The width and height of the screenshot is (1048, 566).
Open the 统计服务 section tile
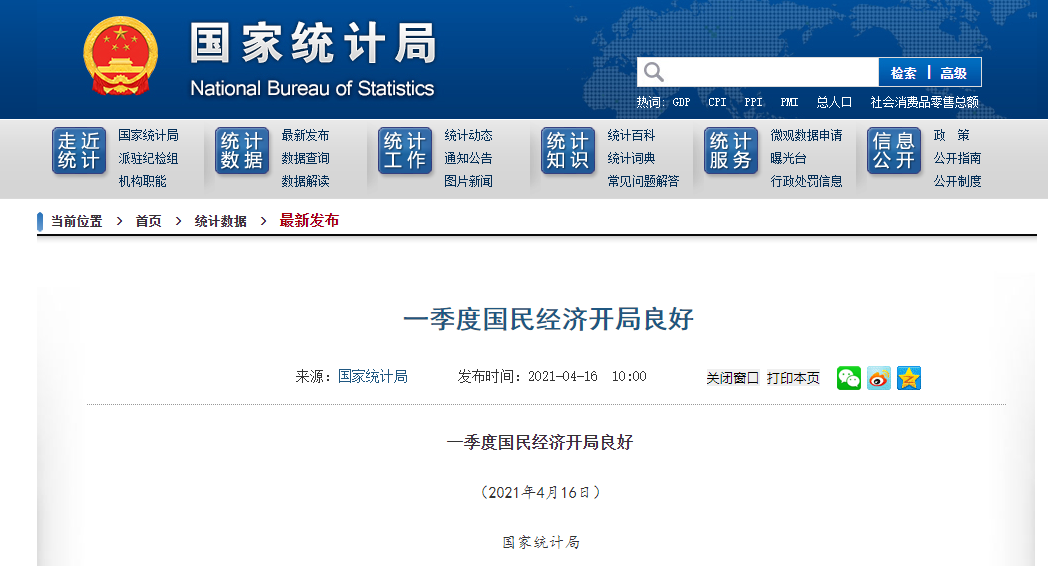(x=731, y=151)
